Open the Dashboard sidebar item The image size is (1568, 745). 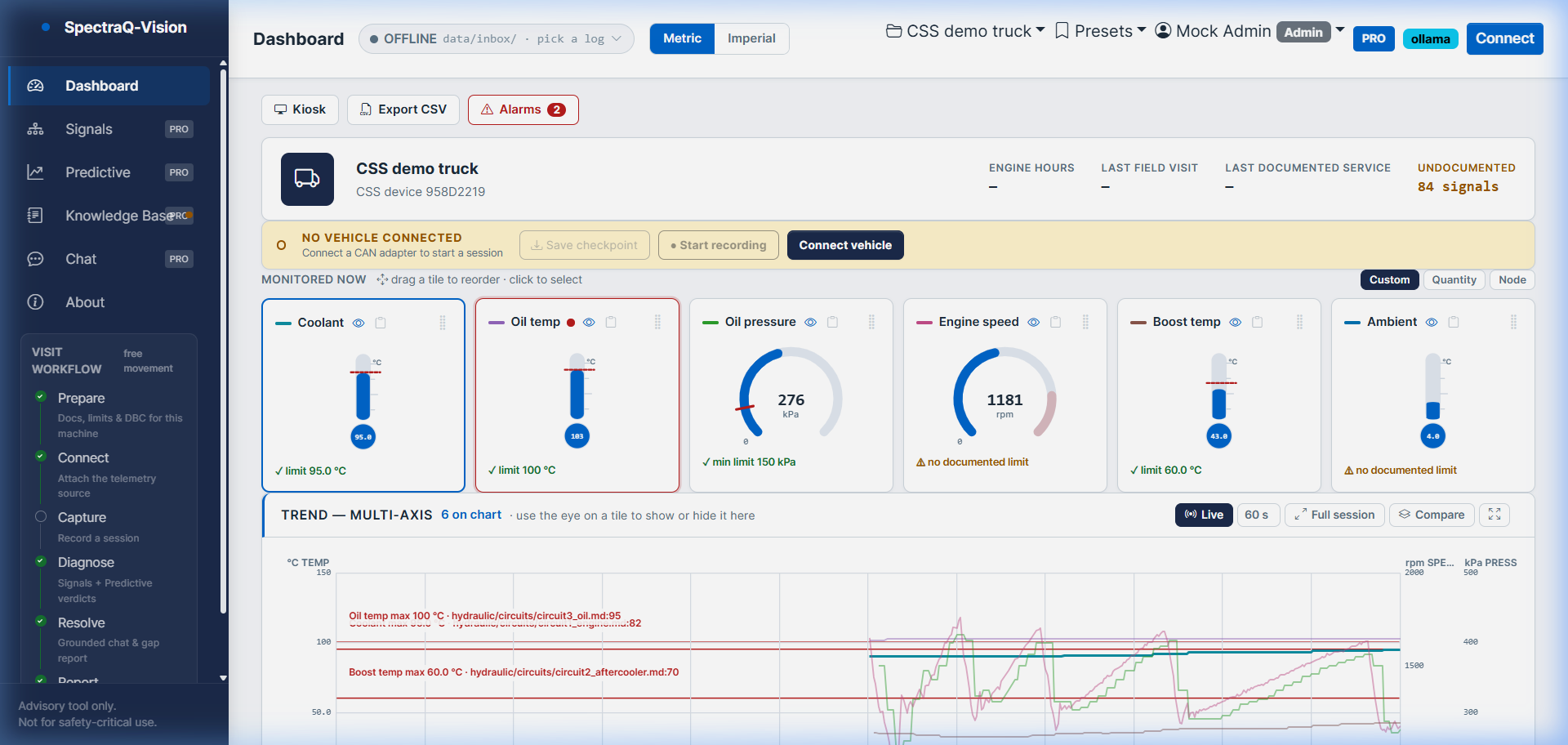[109, 86]
